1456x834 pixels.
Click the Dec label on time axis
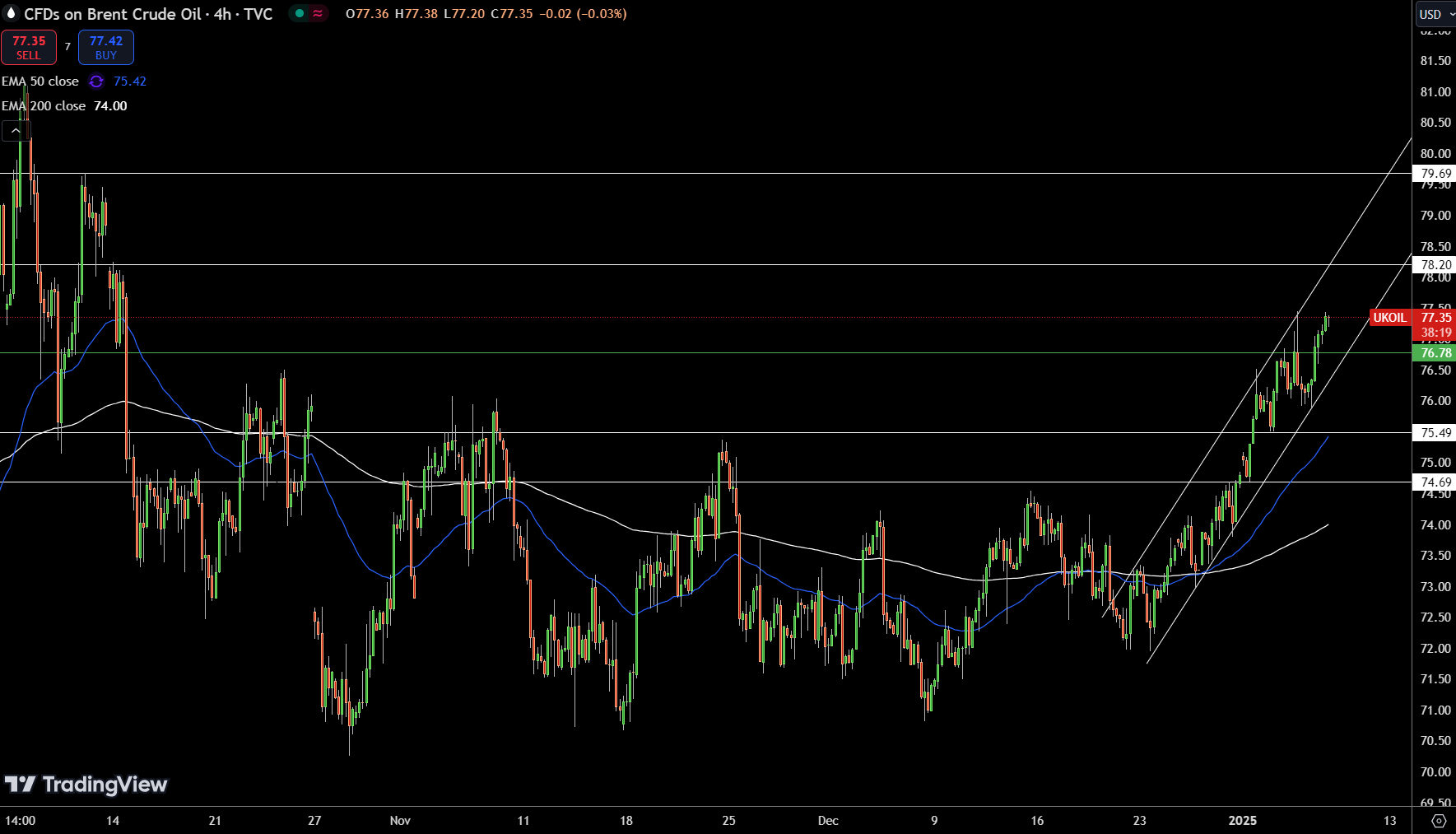pos(828,821)
